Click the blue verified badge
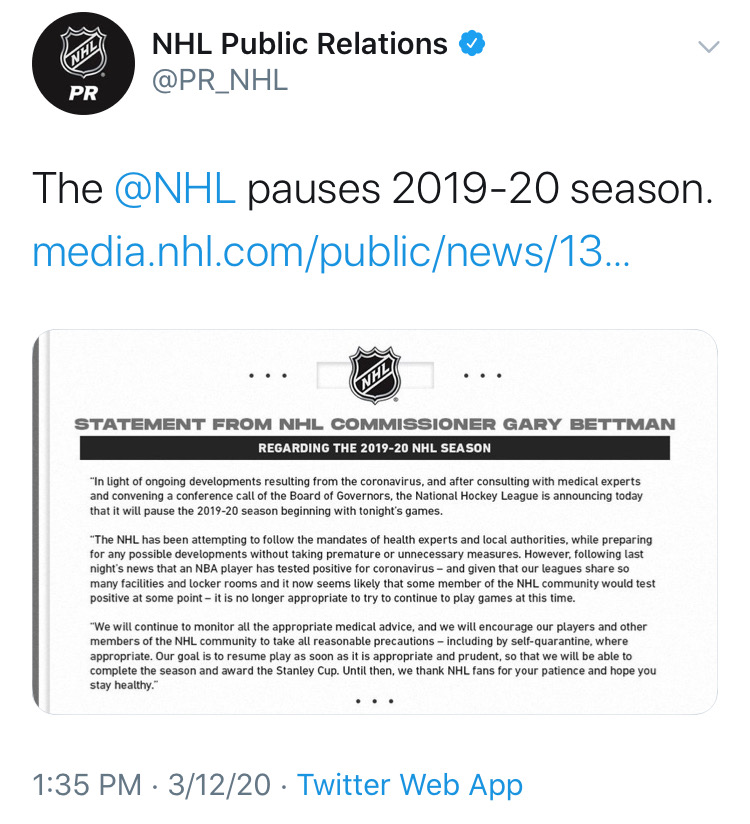The width and height of the screenshot is (750, 824). (472, 43)
